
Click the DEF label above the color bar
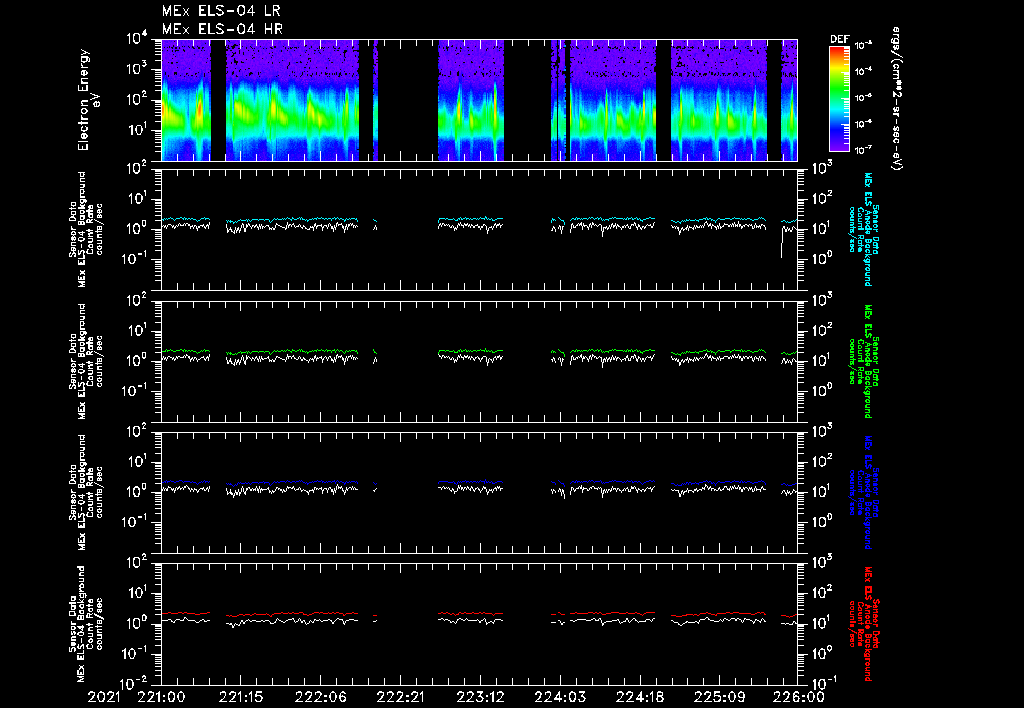click(x=839, y=39)
